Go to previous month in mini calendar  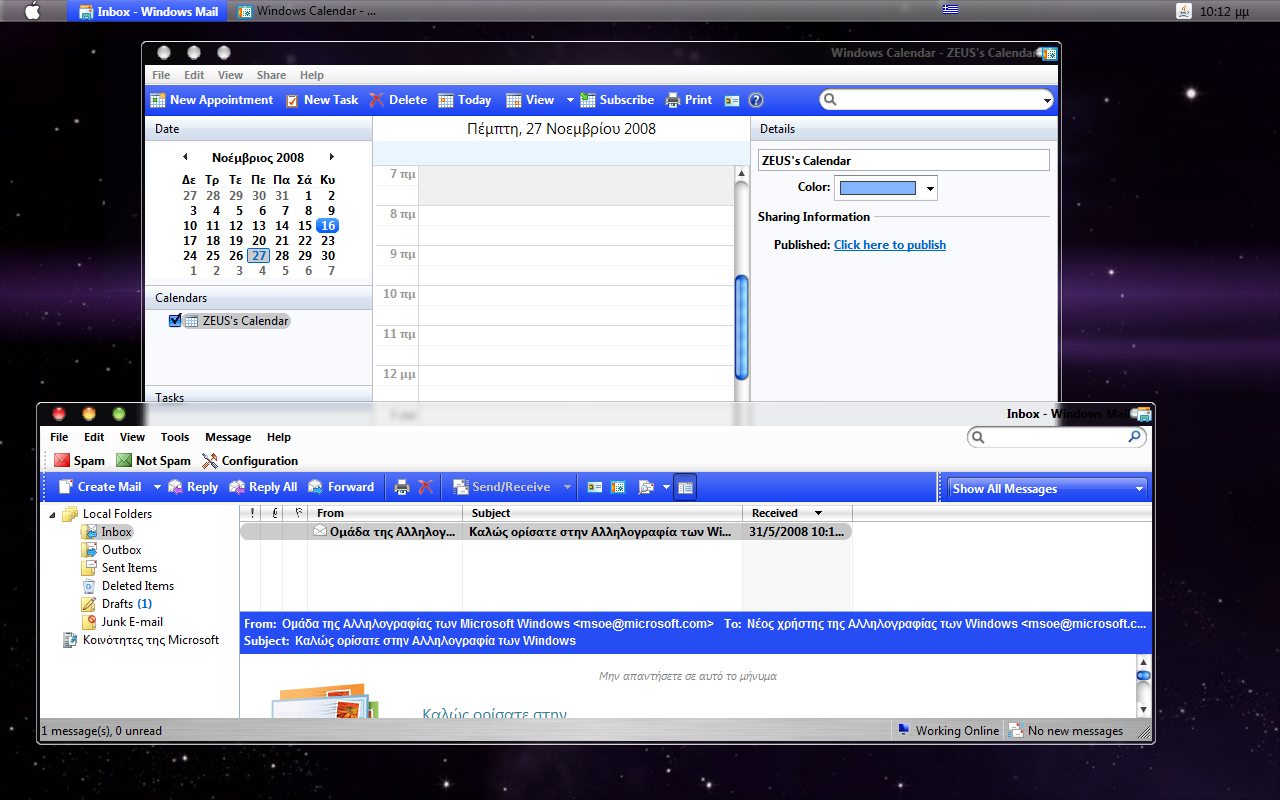pos(185,157)
